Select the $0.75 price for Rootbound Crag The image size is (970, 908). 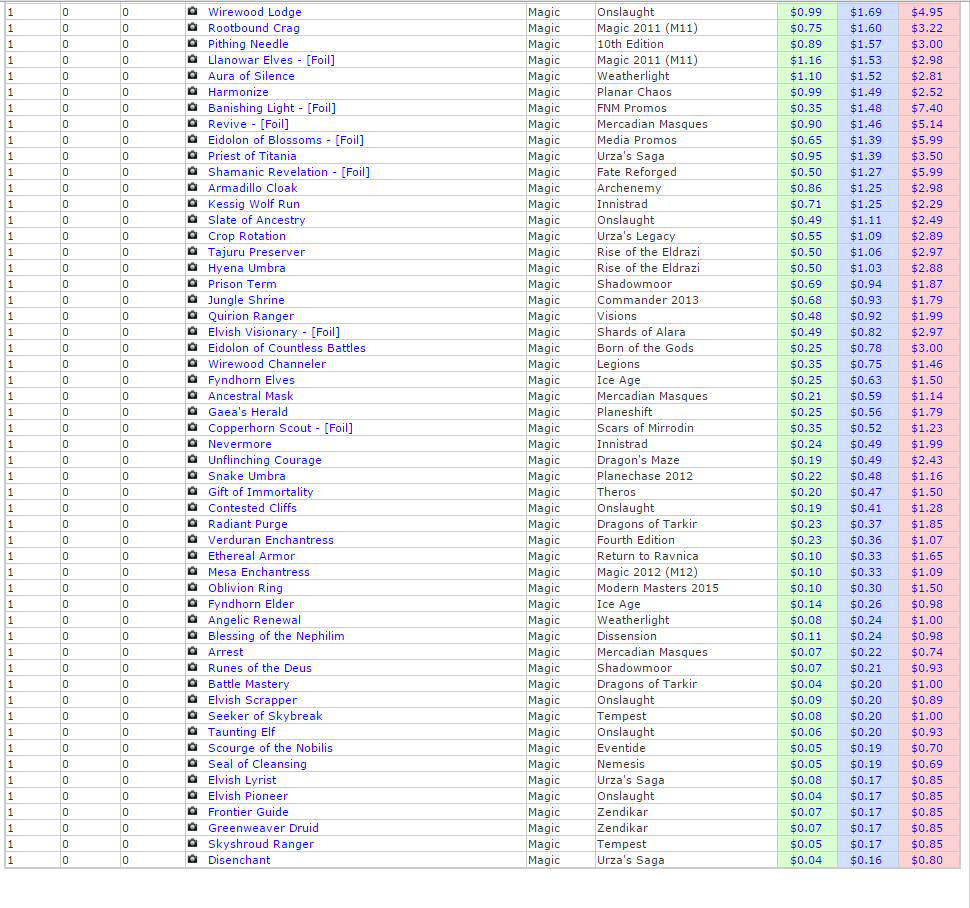(805, 28)
